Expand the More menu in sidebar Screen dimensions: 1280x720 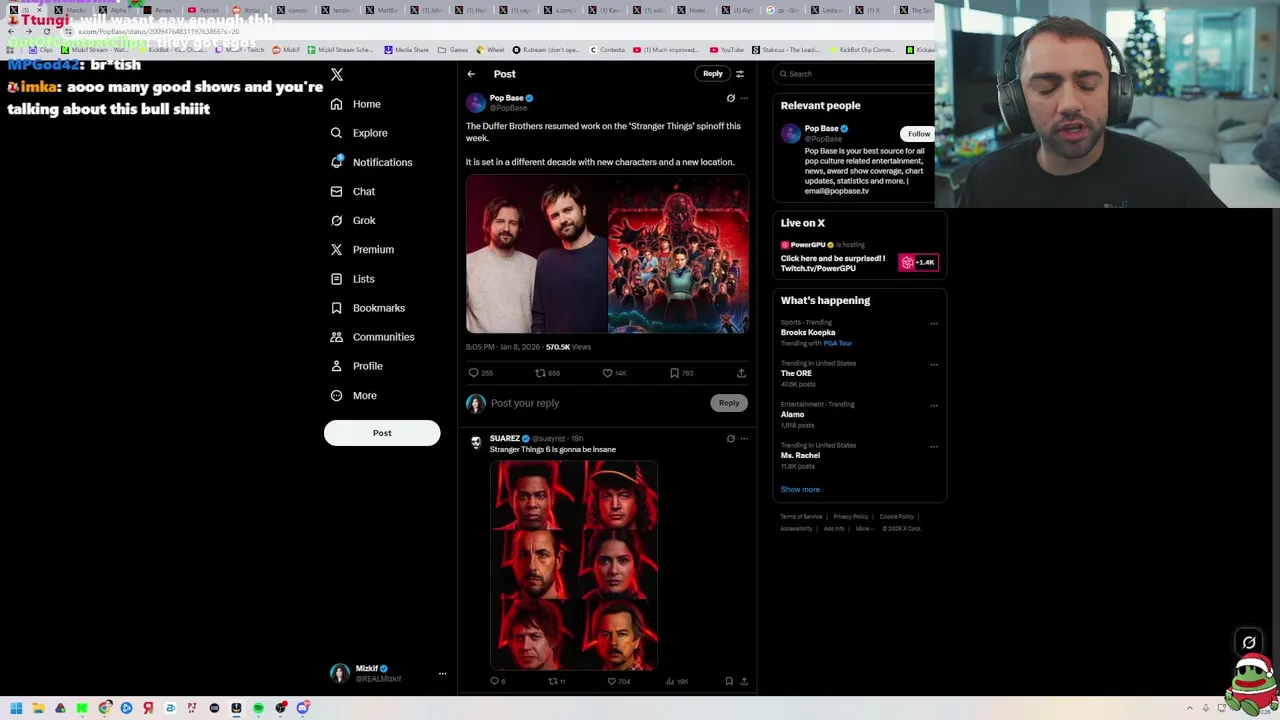354,395
